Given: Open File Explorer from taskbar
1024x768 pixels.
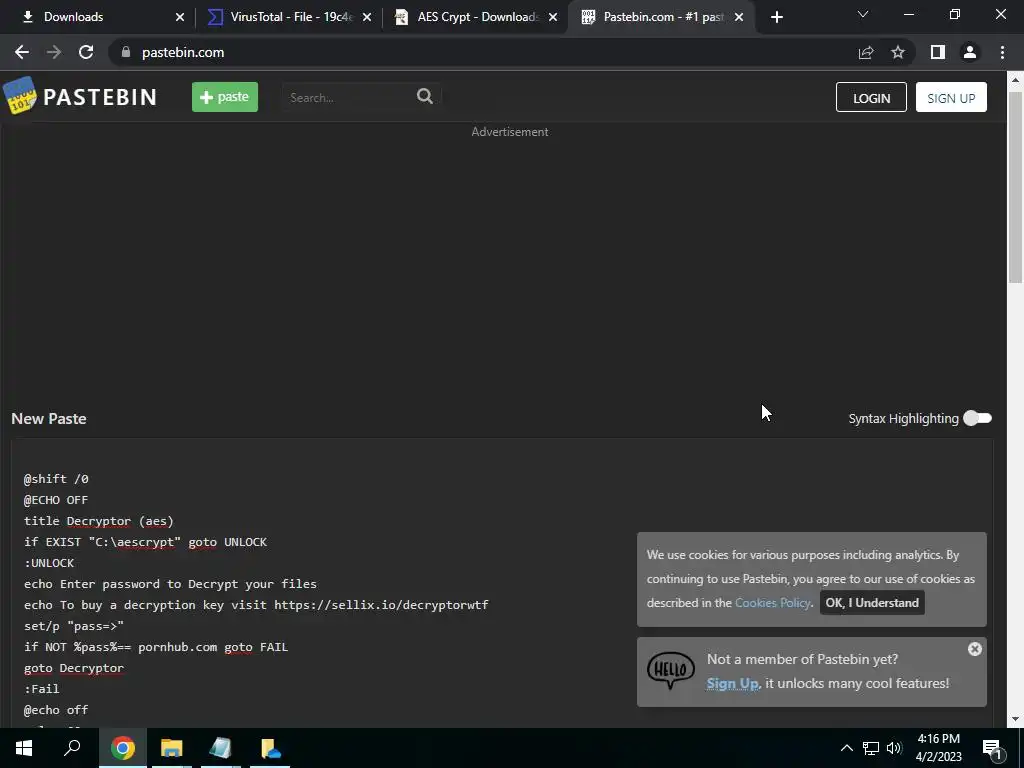Looking at the screenshot, I should [172, 748].
